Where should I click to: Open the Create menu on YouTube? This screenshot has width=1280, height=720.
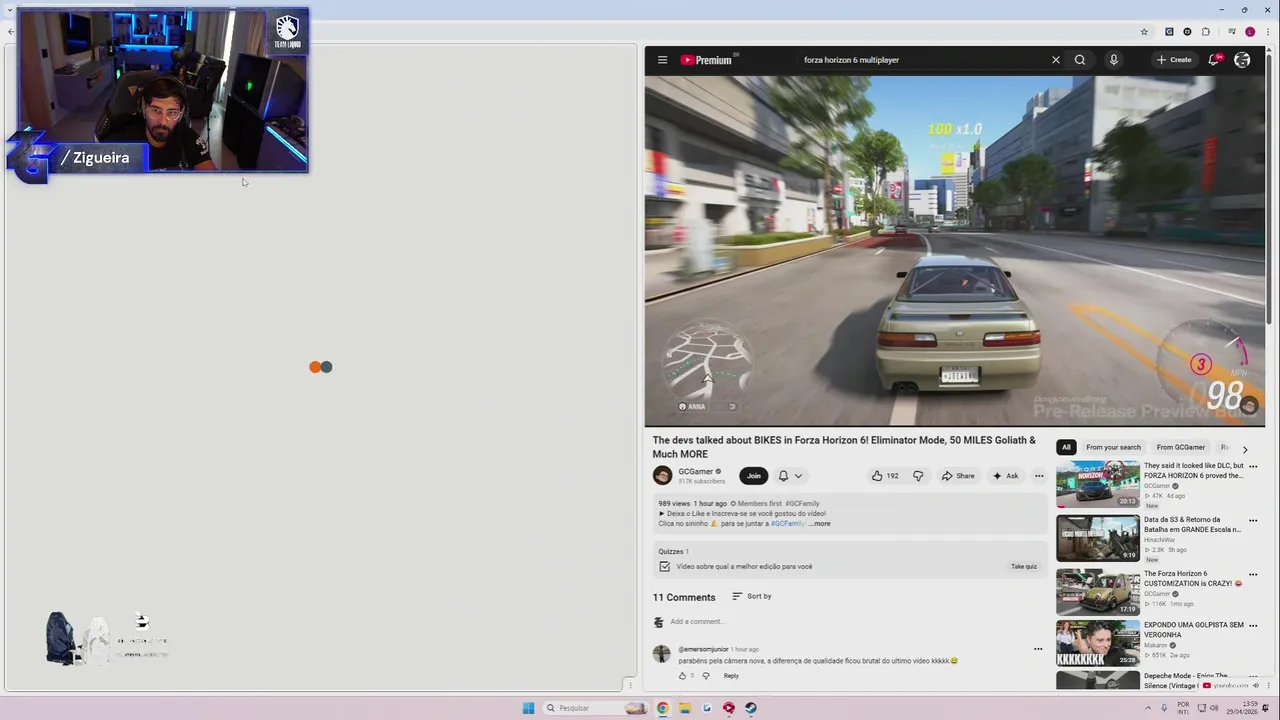(x=1174, y=60)
